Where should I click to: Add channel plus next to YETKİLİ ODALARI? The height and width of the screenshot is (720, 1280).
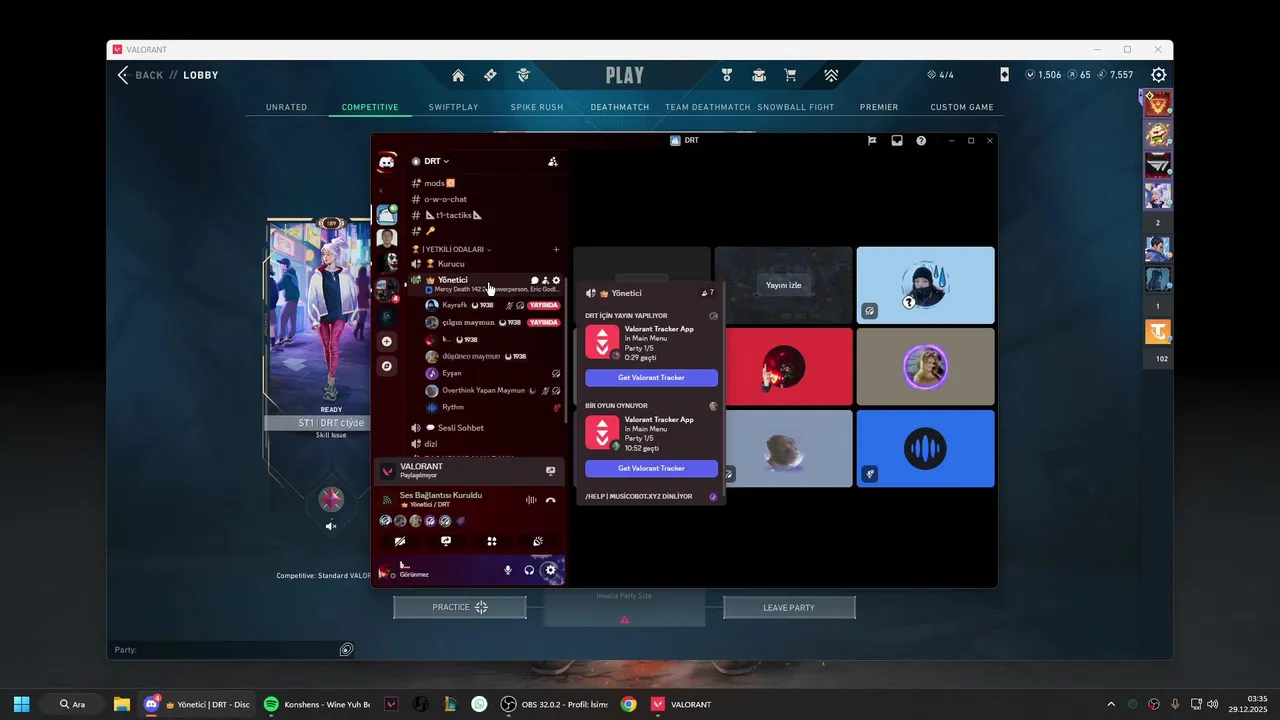pyautogui.click(x=556, y=249)
